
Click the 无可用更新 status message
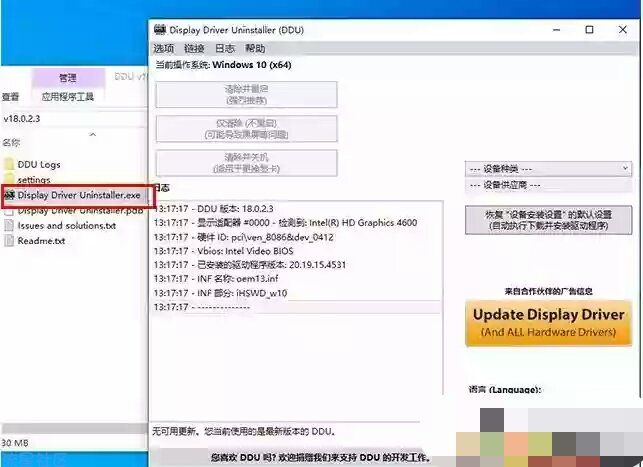[x=244, y=431]
